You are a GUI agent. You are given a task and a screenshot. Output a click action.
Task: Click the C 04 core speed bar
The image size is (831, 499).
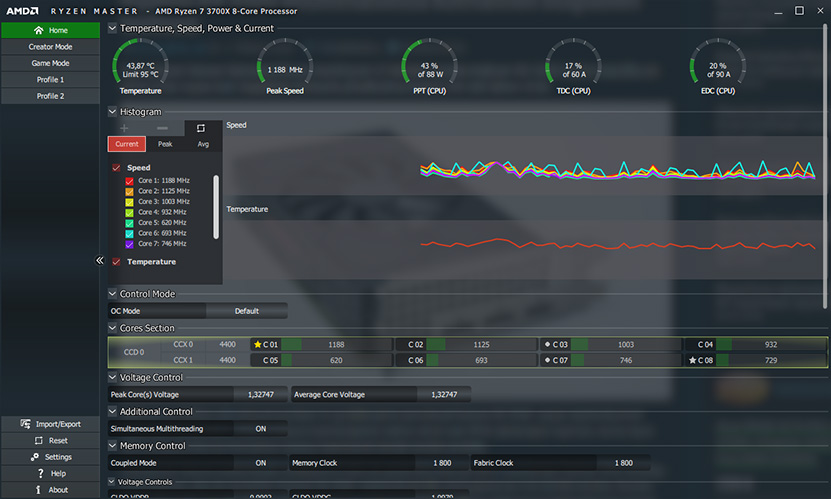click(771, 344)
